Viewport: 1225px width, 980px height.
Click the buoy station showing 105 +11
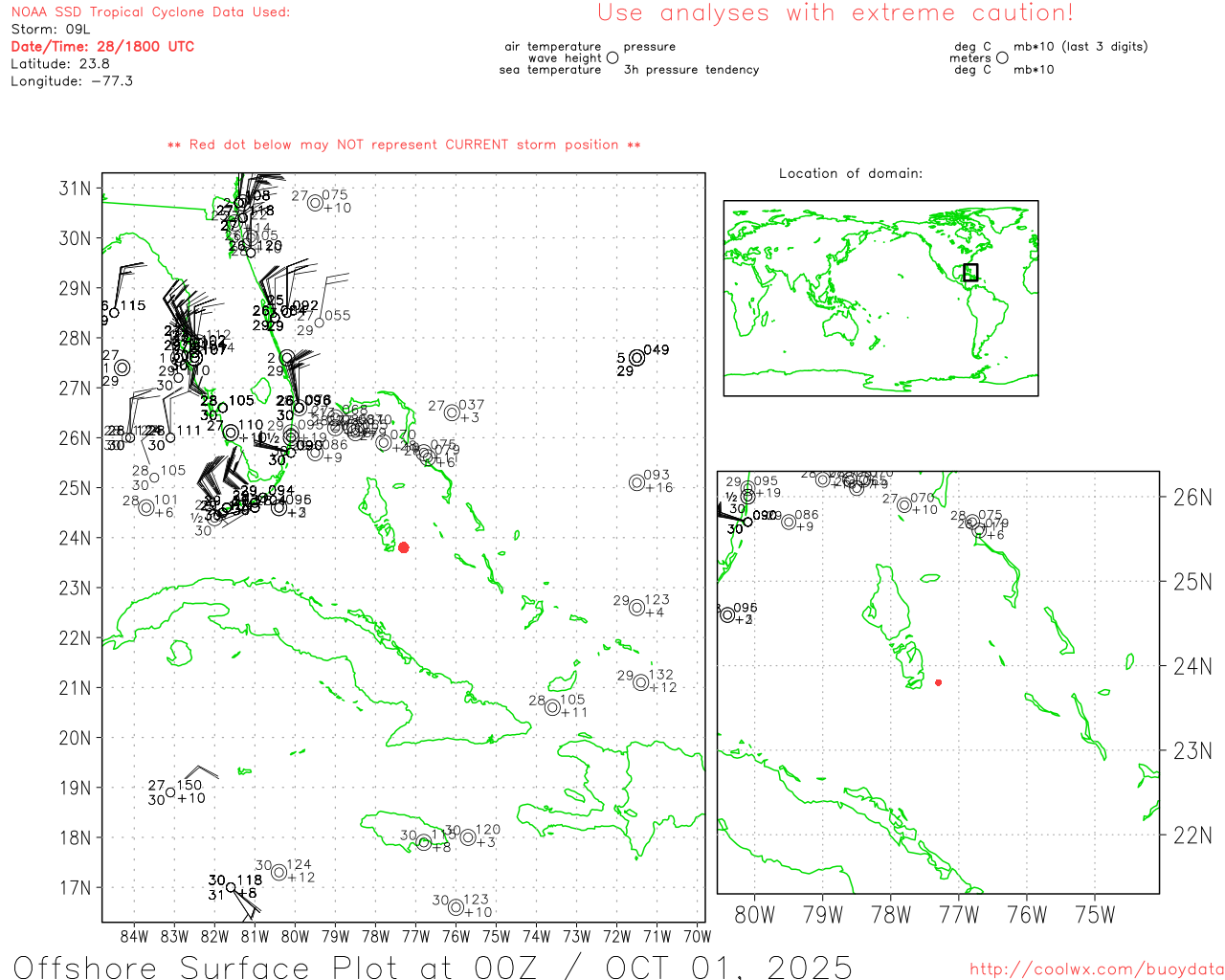(x=552, y=707)
